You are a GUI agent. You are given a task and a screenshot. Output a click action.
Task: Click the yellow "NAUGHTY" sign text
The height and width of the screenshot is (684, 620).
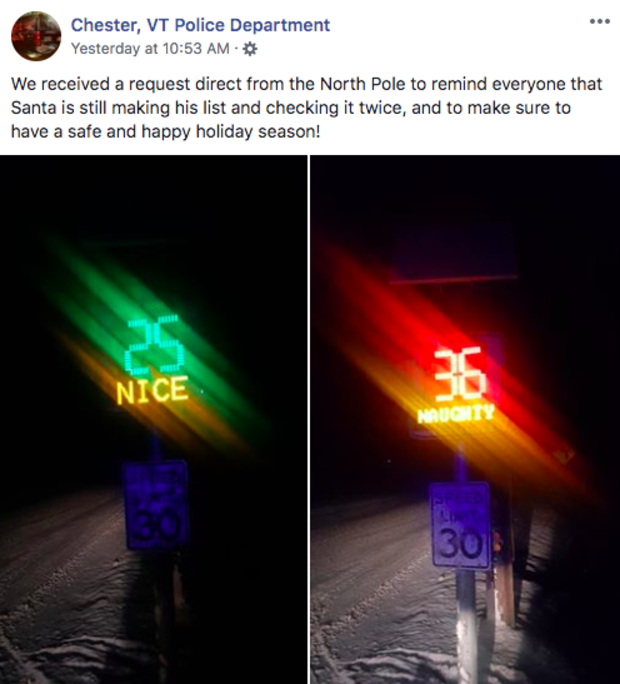click(456, 414)
